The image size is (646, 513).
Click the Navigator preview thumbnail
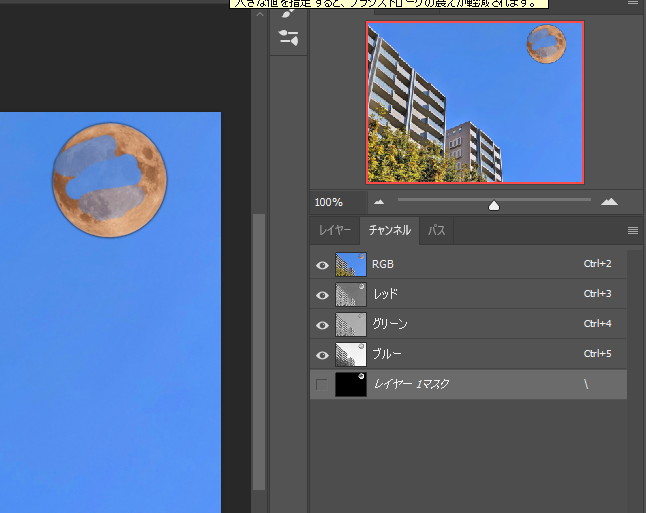click(x=475, y=103)
